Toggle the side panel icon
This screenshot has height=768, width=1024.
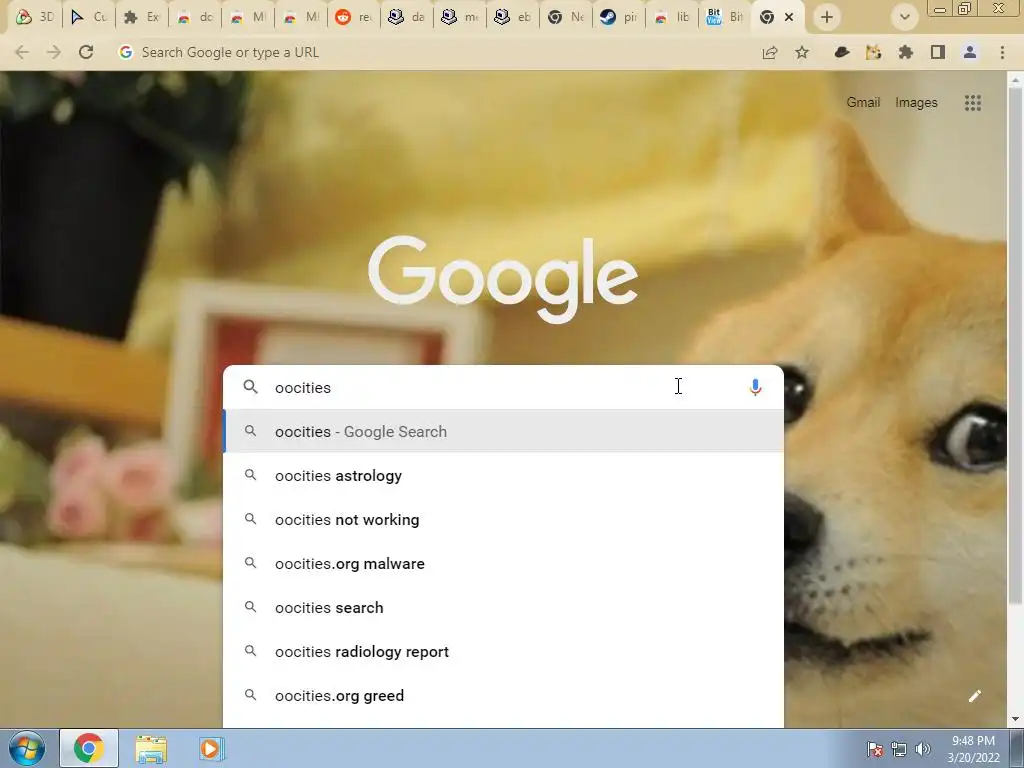click(938, 52)
